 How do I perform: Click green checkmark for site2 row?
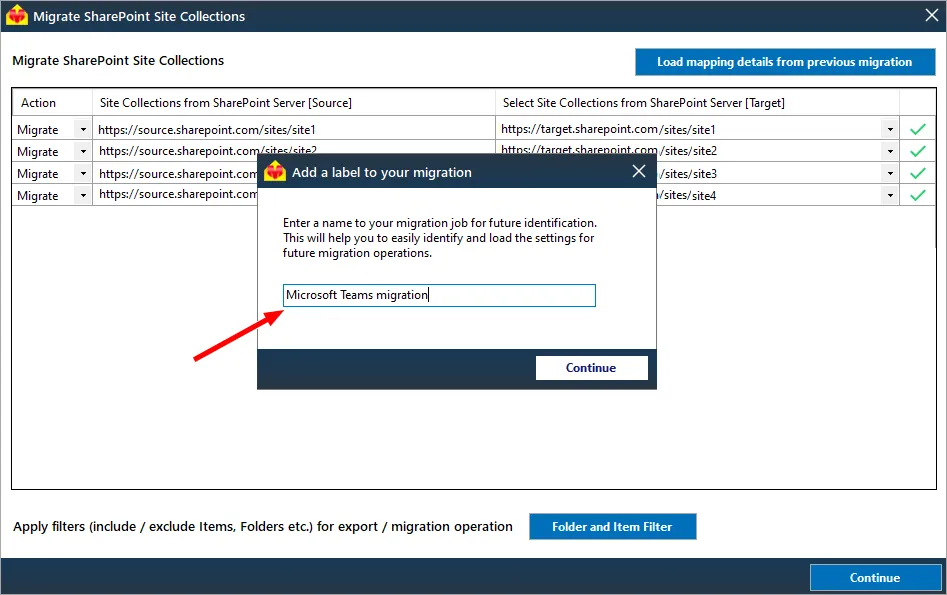pyautogui.click(x=917, y=151)
